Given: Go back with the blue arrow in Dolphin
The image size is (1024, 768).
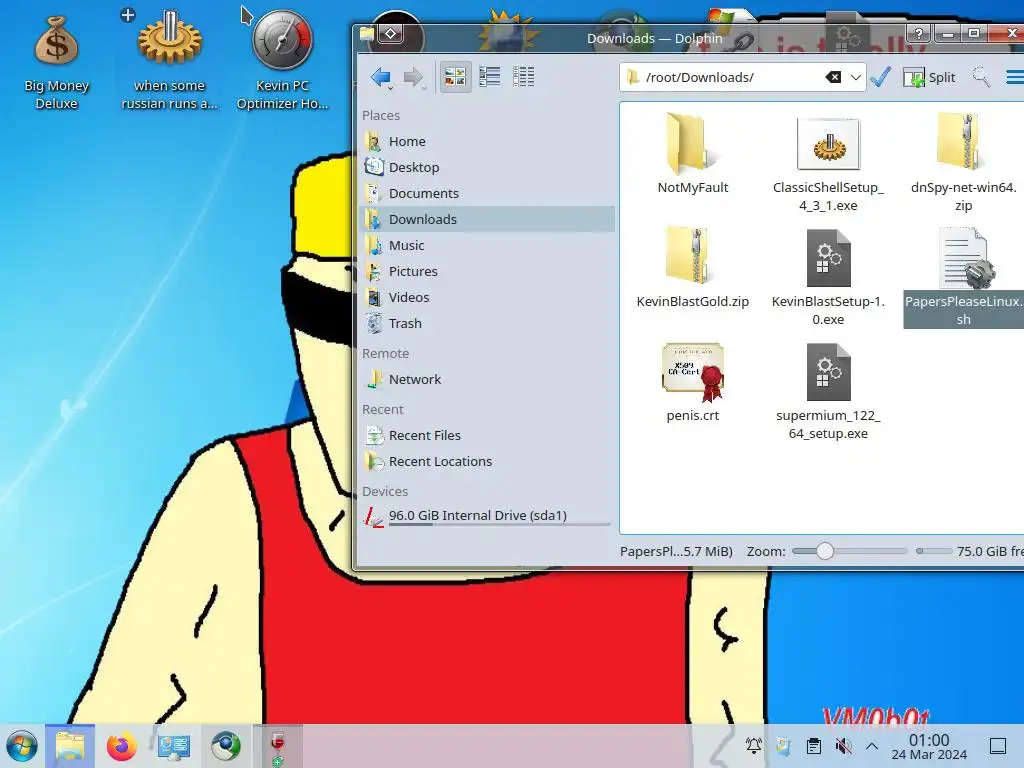Looking at the screenshot, I should (x=380, y=77).
